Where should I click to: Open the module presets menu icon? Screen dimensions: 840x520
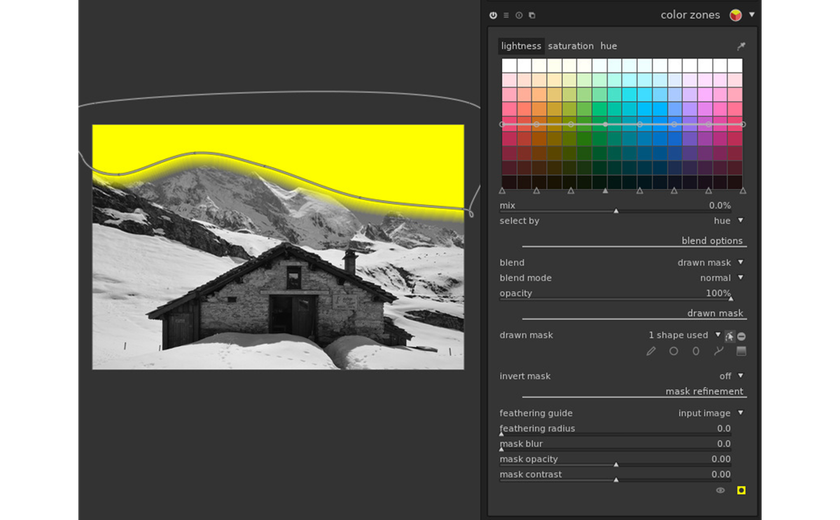(506, 16)
